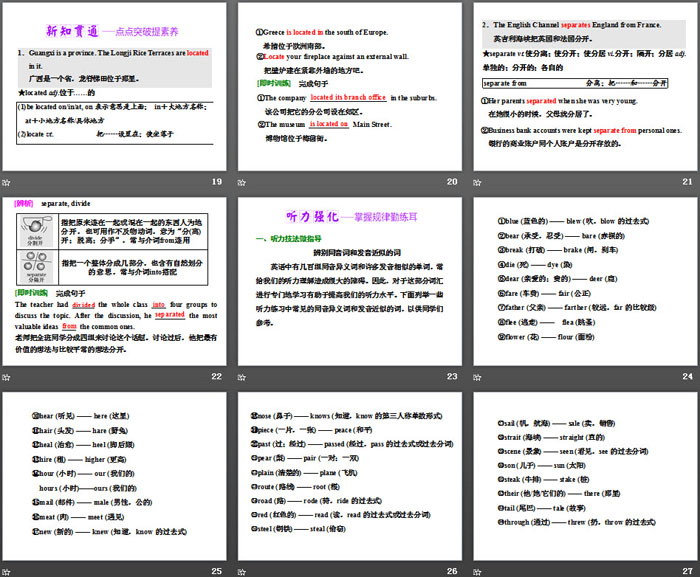Click the 'is located on' answer on slide 20
This screenshot has height=577, width=700.
pos(329,124)
